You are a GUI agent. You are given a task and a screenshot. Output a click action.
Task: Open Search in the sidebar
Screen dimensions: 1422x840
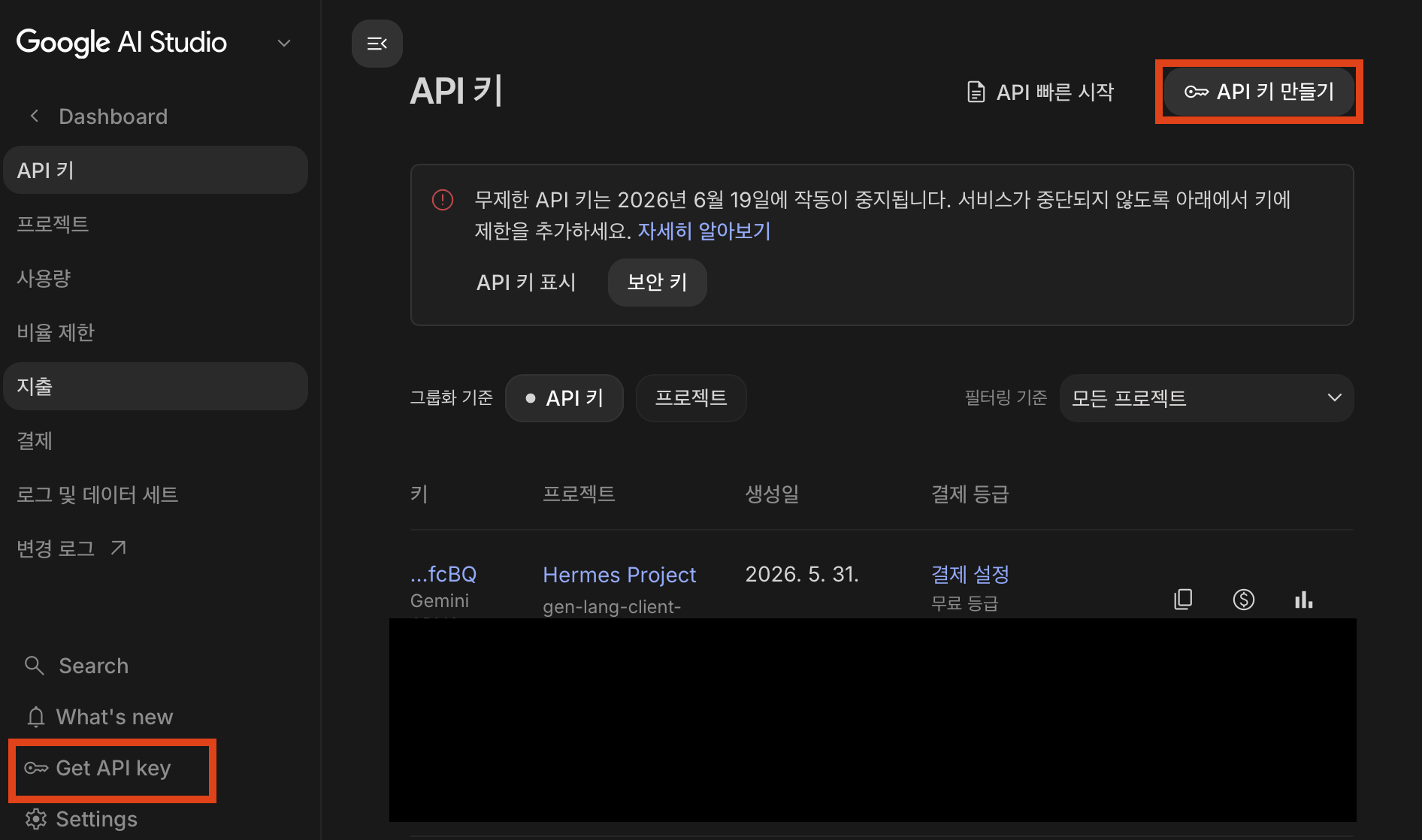[x=93, y=666]
